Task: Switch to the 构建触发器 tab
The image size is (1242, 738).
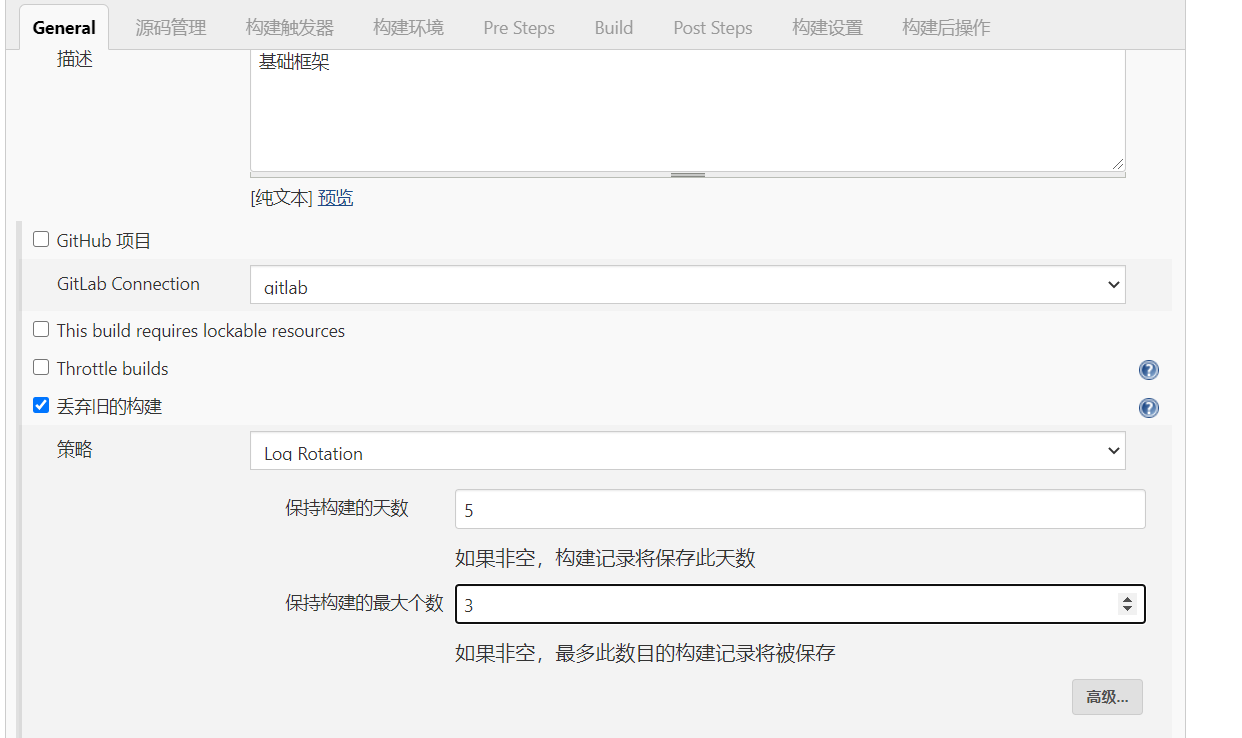Action: point(289,27)
